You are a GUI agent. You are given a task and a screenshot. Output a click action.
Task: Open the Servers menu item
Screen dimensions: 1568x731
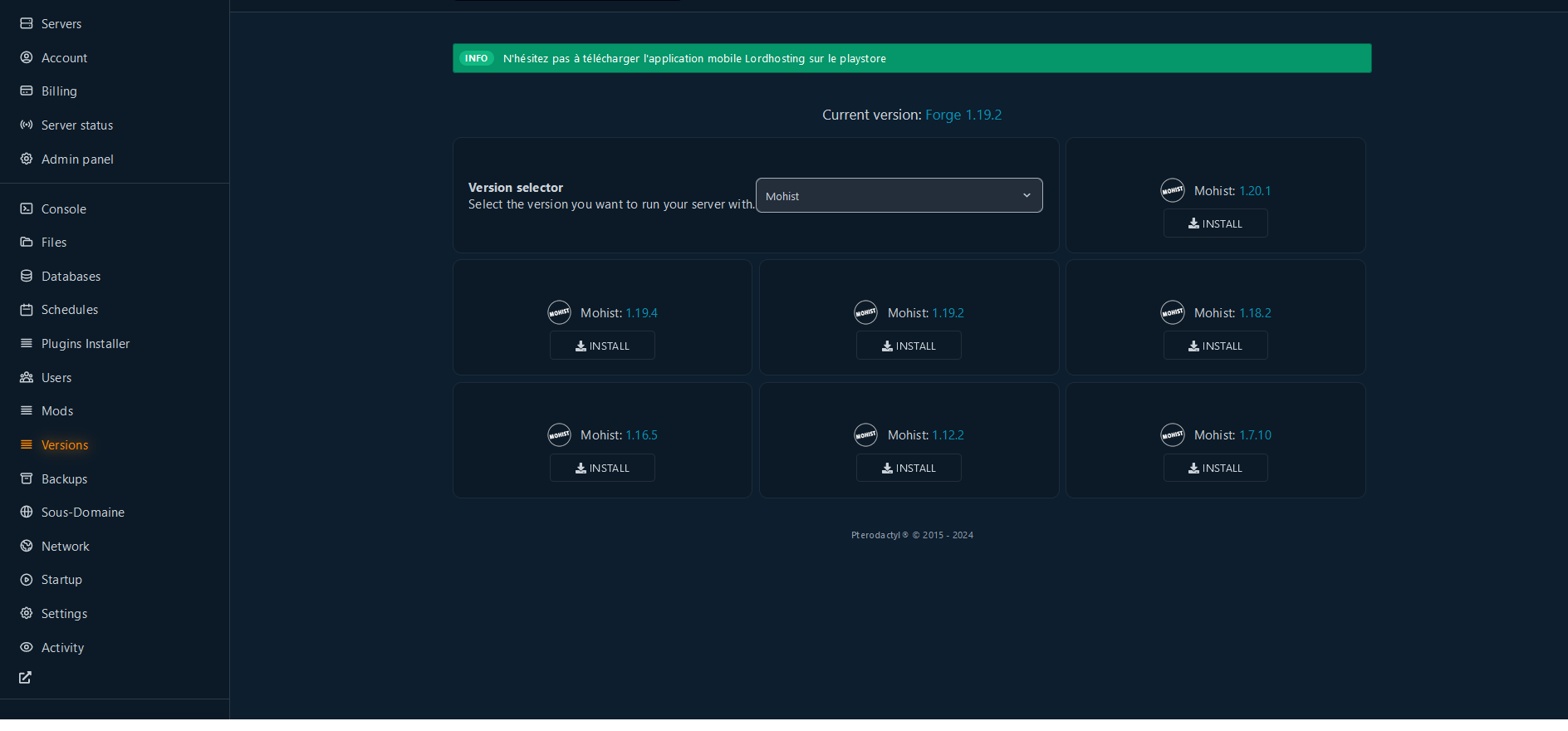click(x=61, y=23)
